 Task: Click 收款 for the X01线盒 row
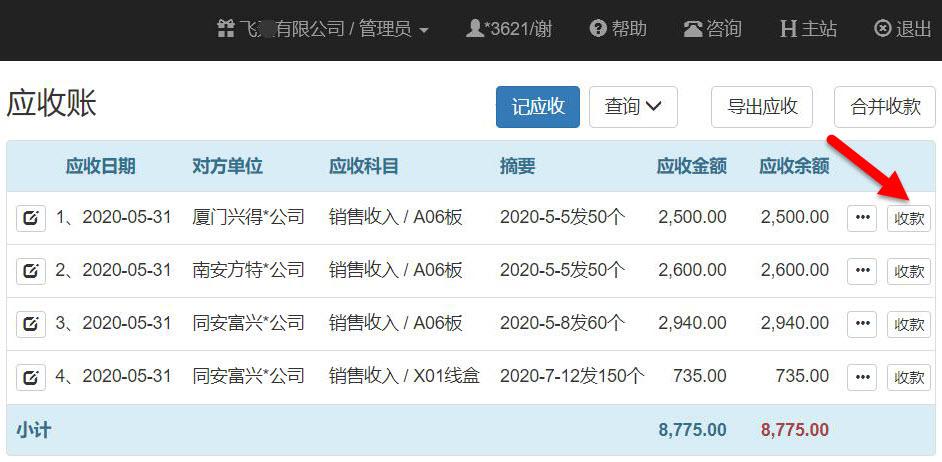[909, 377]
